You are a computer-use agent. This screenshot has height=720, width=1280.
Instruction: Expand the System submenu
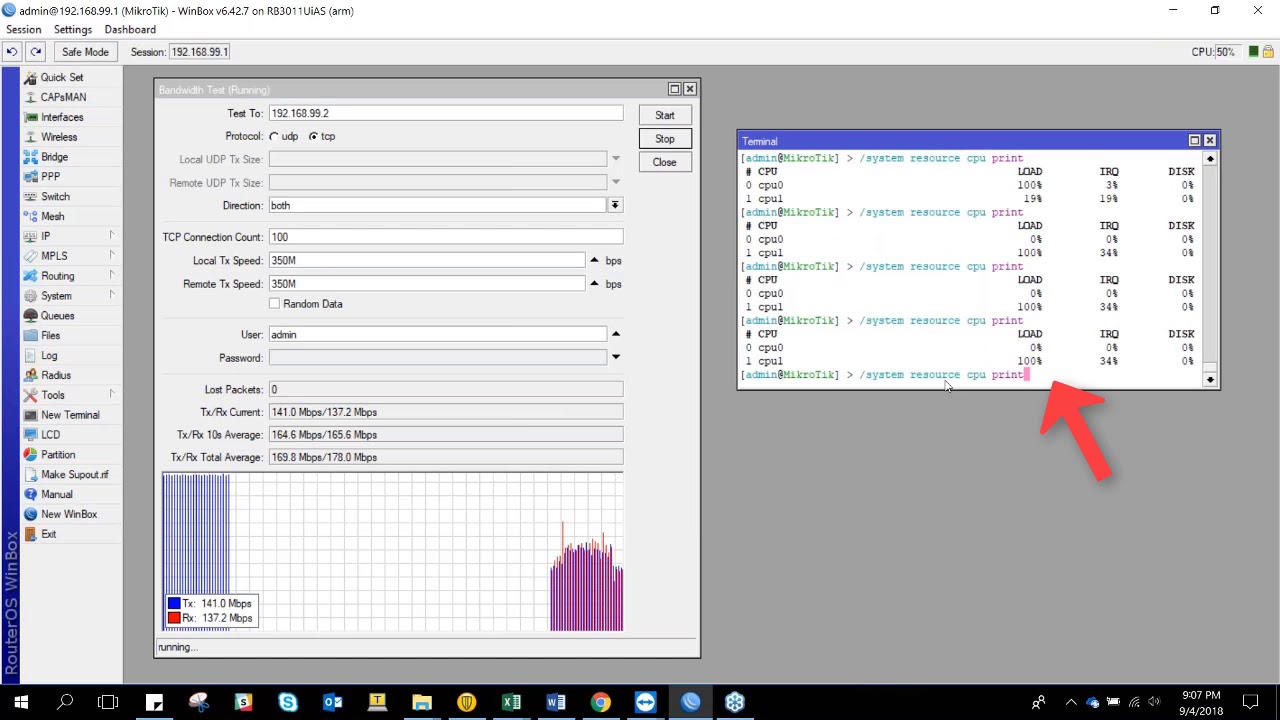(x=112, y=296)
